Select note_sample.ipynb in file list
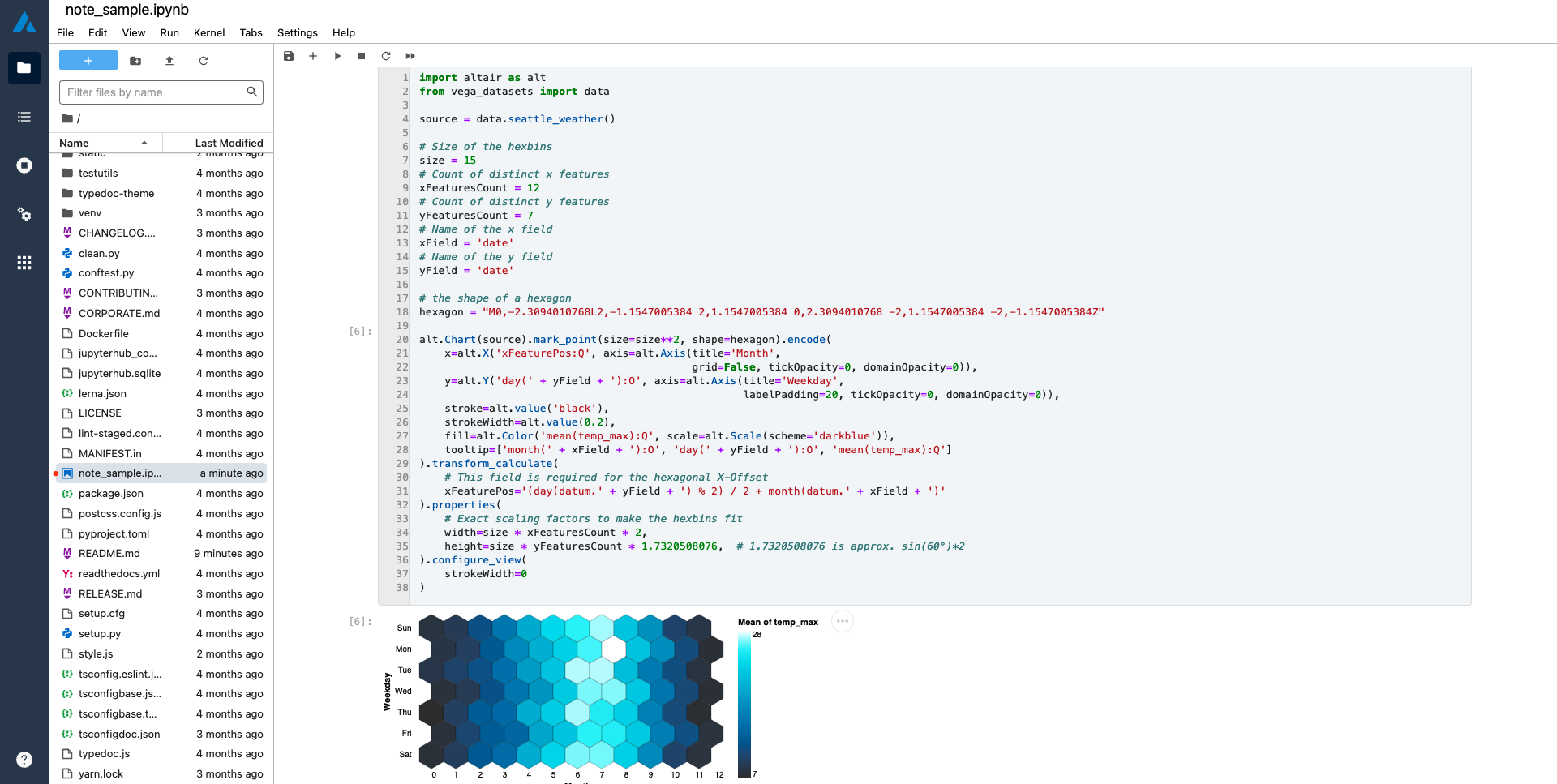 (162, 473)
